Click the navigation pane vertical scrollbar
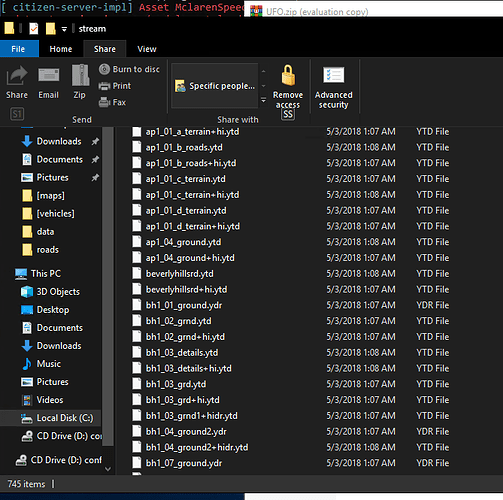The width and height of the screenshot is (503, 500). (x=107, y=287)
